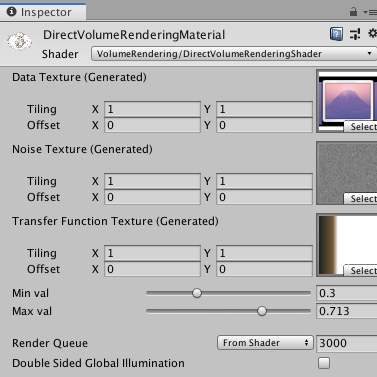Click the Data Texture Tiling X field
Viewport: 377px width, 377px height.
pos(152,109)
